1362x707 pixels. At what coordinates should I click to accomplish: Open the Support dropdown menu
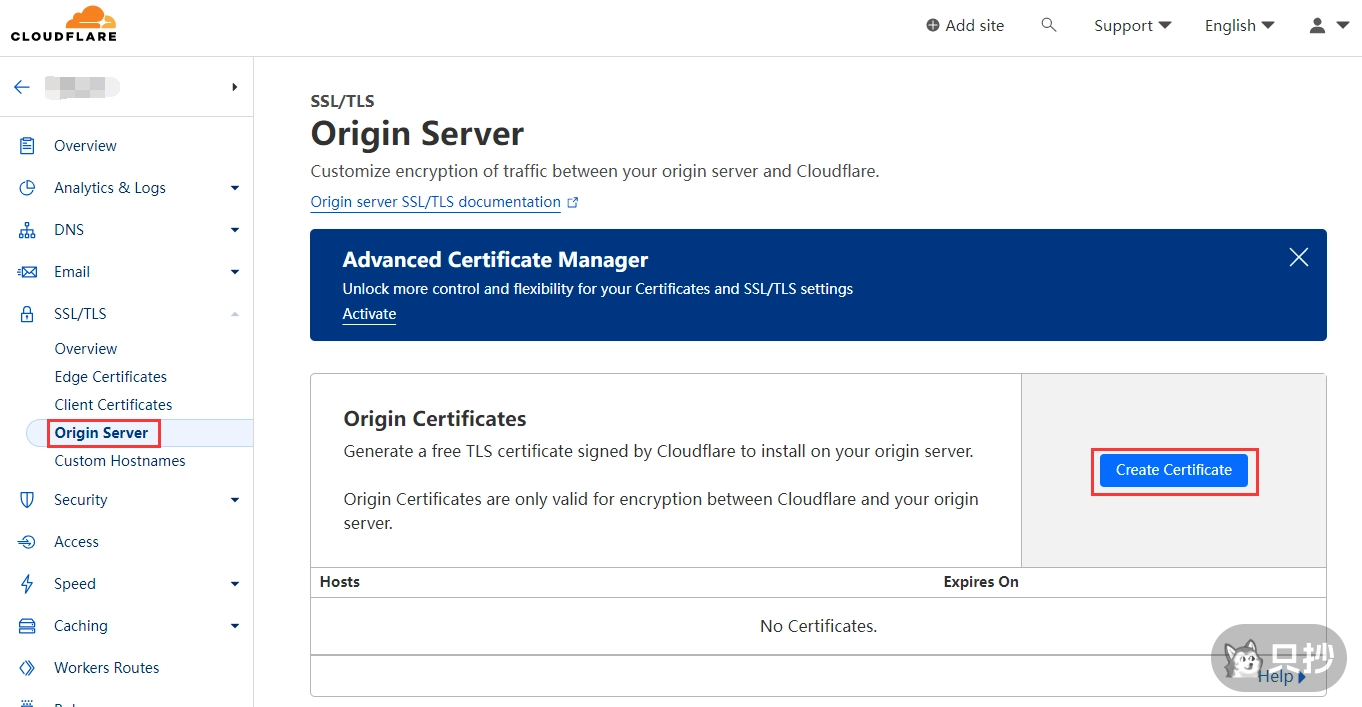(1132, 26)
